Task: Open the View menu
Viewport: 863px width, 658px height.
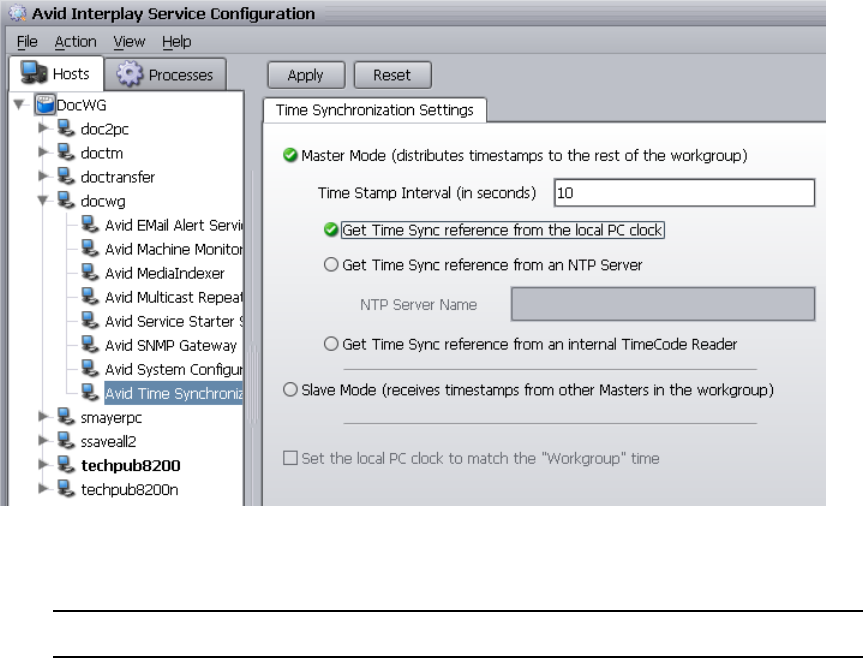Action: tap(129, 42)
